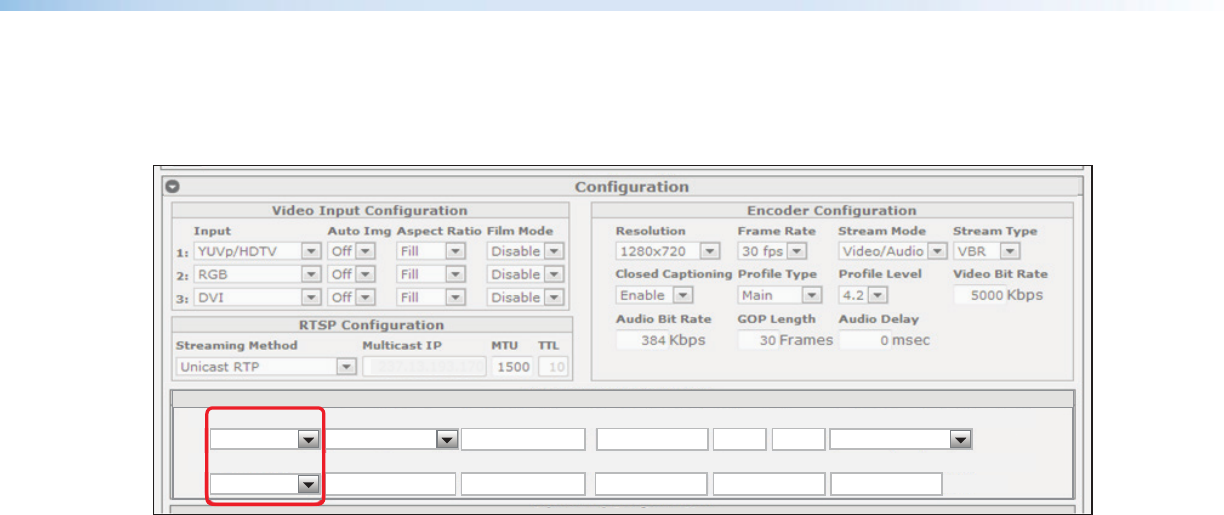Open the Input 2 RGB dropdown

tap(257, 274)
